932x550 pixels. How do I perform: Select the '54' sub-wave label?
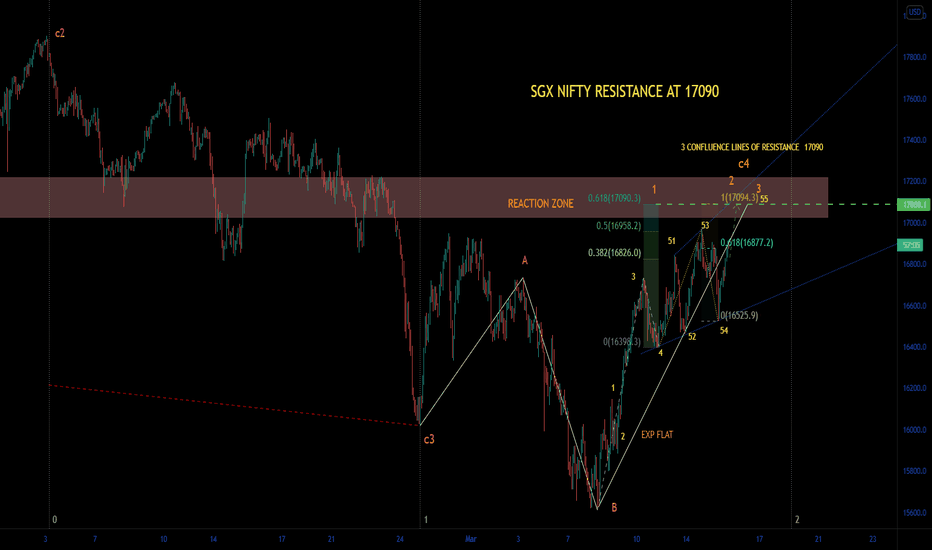pyautogui.click(x=723, y=331)
